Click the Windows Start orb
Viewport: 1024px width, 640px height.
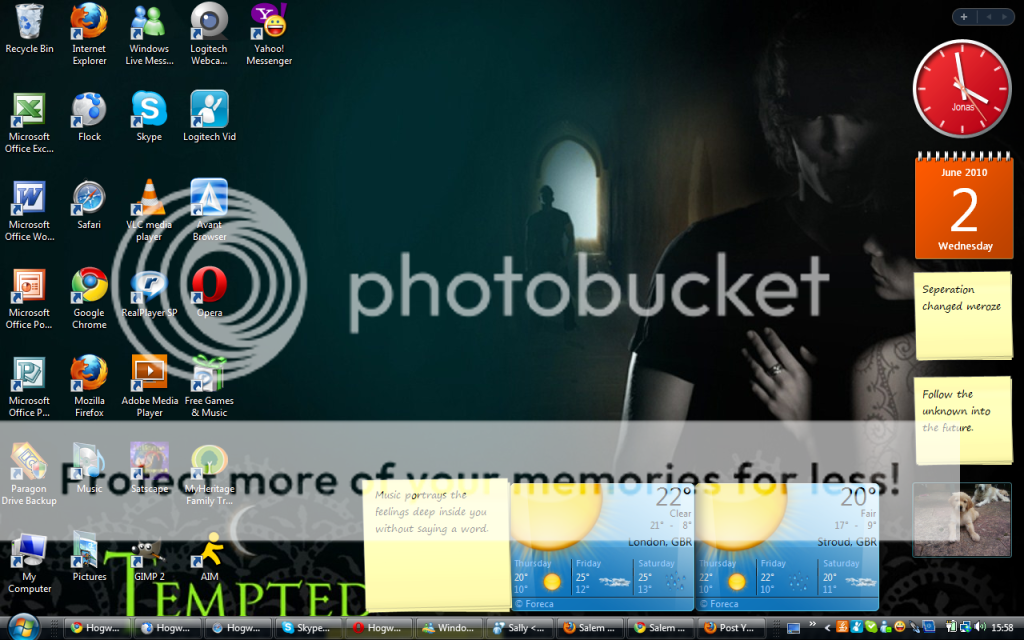pos(24,628)
